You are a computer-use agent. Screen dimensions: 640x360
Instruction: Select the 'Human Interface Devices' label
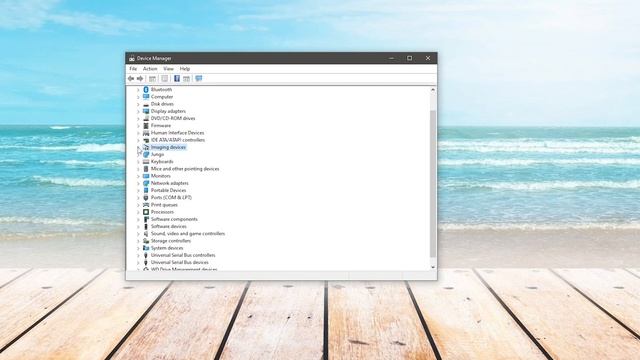coord(178,133)
